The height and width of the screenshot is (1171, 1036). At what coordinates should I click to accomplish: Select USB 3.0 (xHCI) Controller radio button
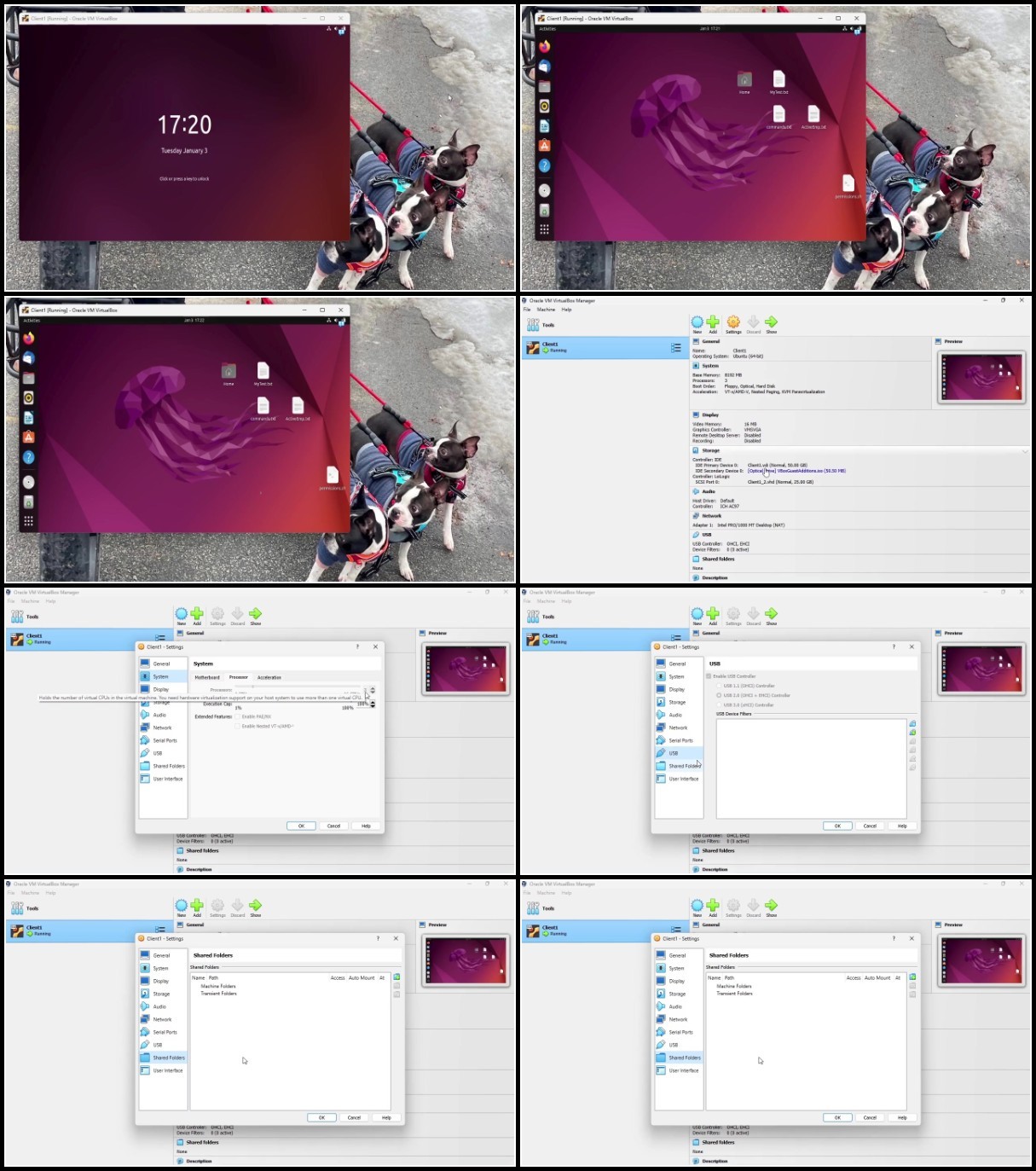point(719,705)
